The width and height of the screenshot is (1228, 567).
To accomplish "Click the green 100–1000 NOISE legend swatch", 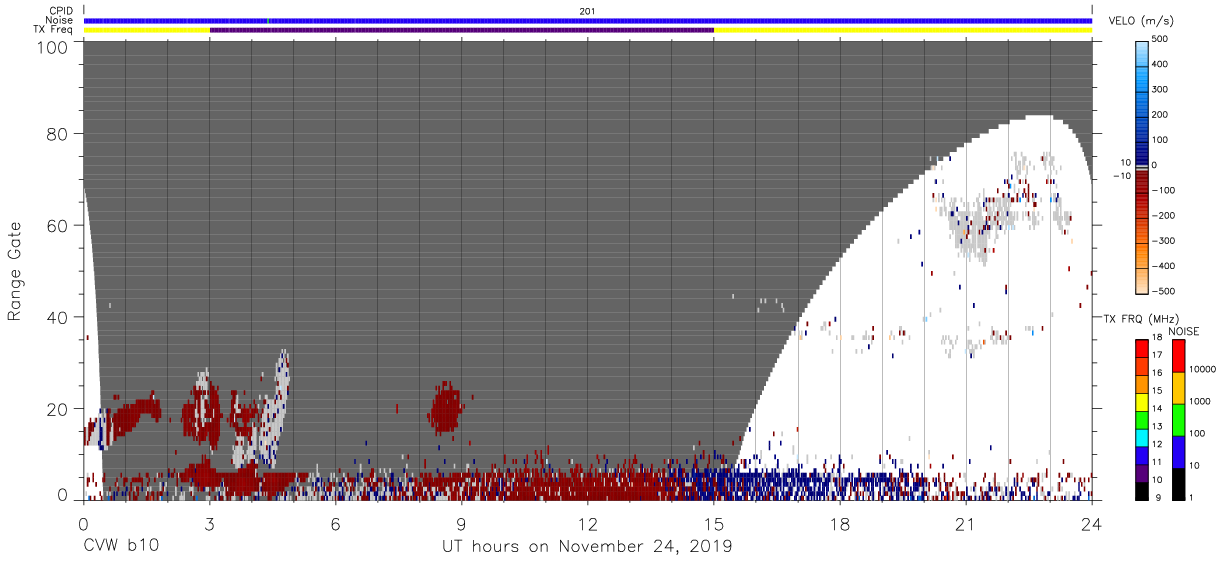I will tap(1177, 419).
